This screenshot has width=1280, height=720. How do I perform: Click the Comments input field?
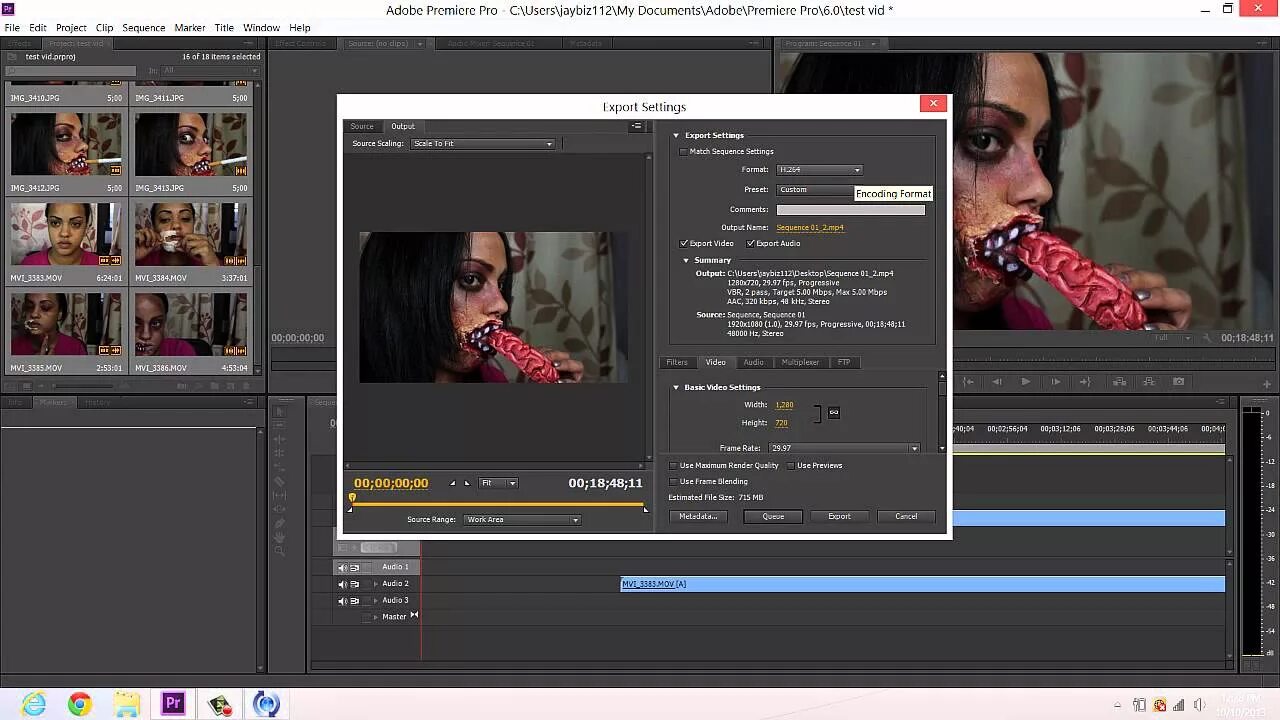pyautogui.click(x=851, y=210)
